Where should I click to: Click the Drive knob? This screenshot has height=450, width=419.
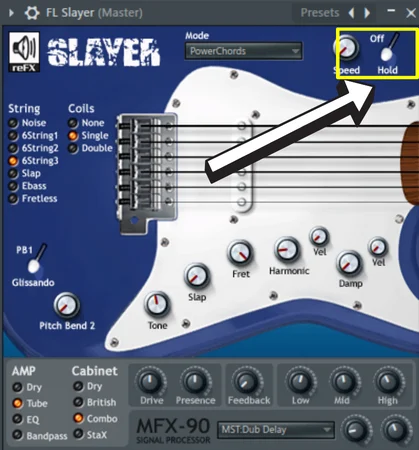coord(150,382)
